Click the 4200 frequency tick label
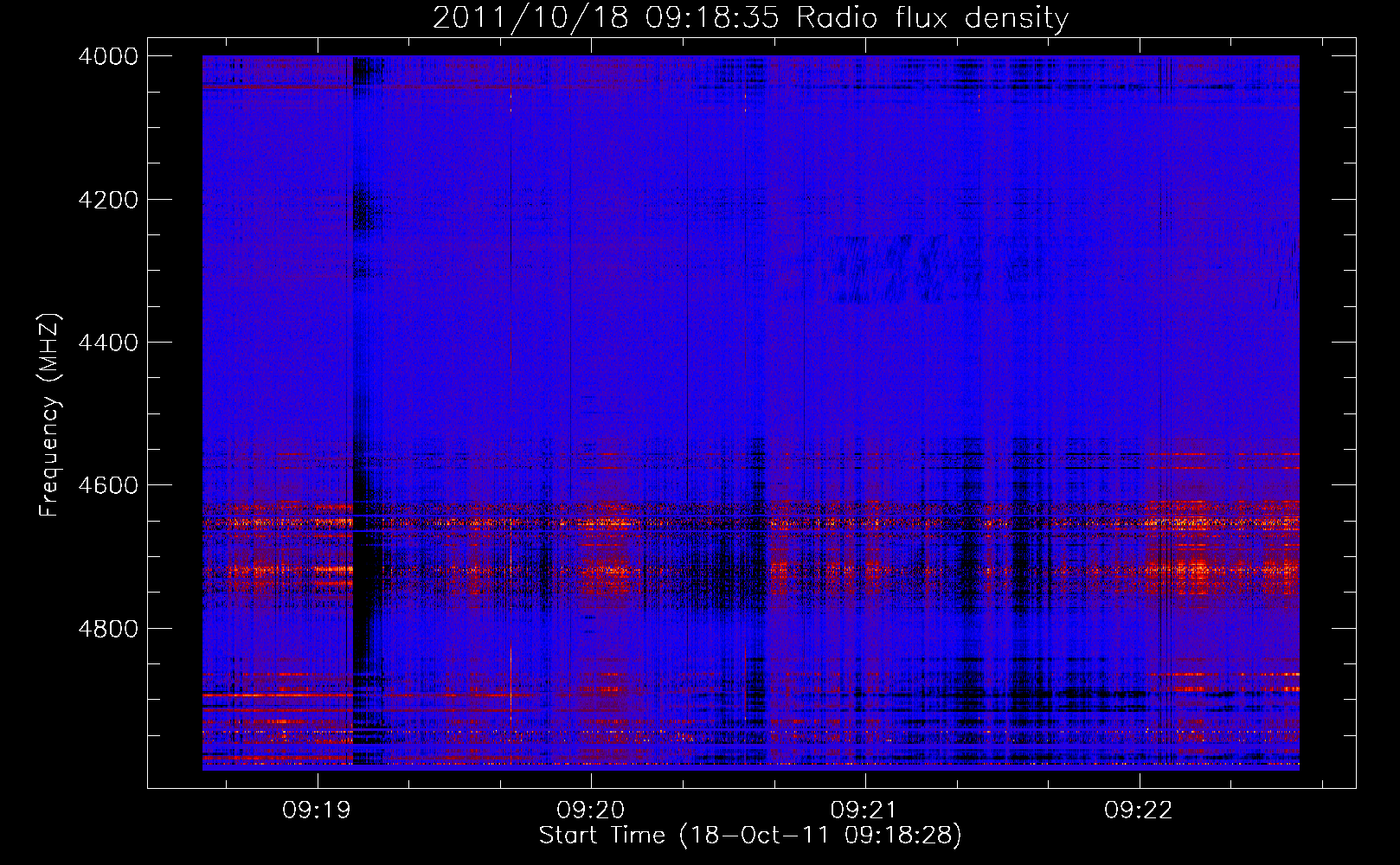This screenshot has height=865, width=1400. point(108,200)
